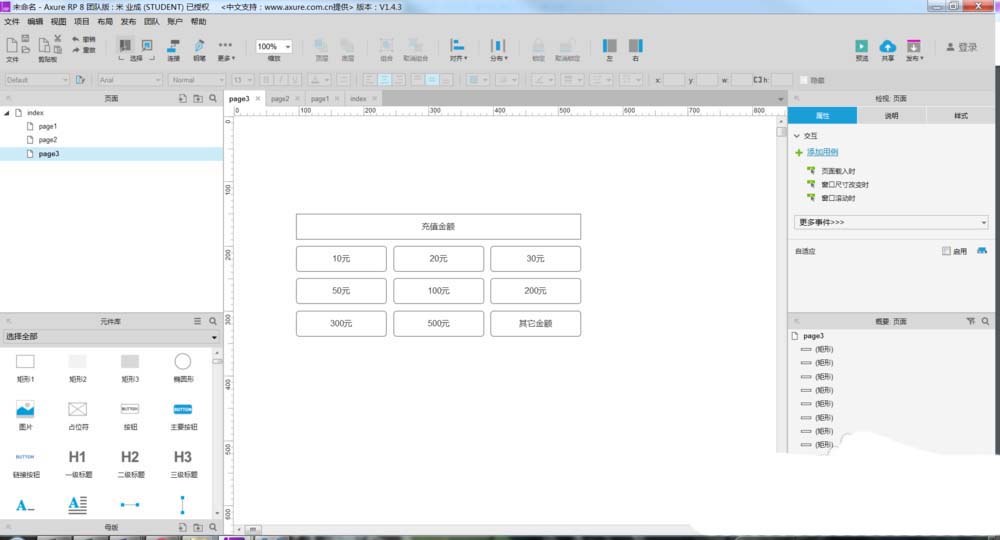Click the Preview (预览) play icon
The width and height of the screenshot is (1000, 540).
[x=861, y=46]
